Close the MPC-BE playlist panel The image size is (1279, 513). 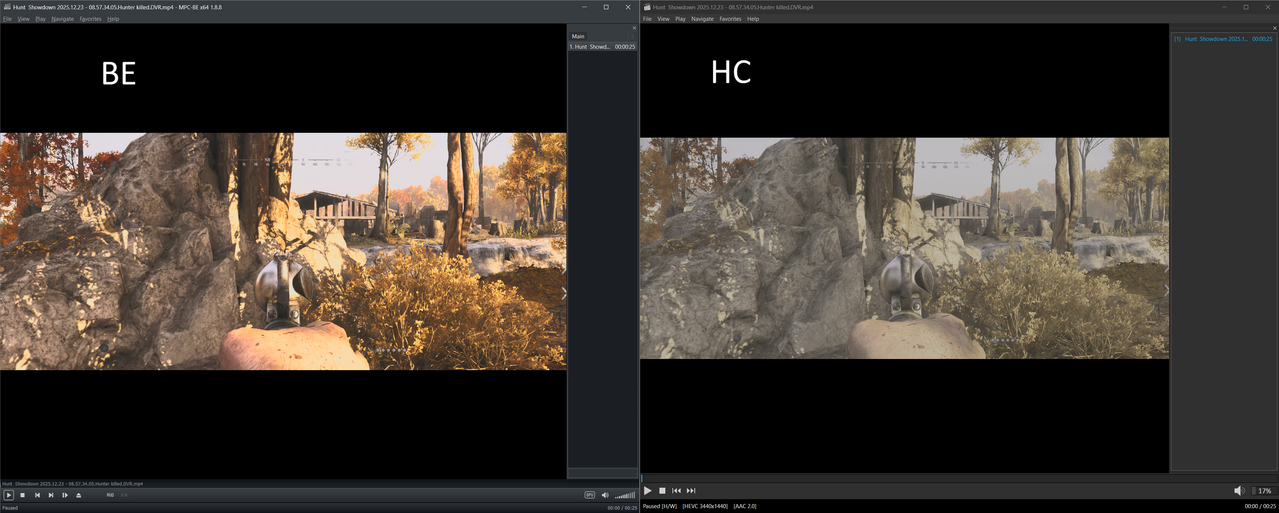click(634, 28)
